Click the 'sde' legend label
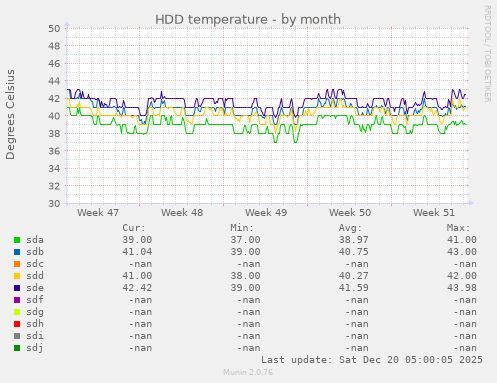Screen dimensions: 497x383 tap(35, 288)
